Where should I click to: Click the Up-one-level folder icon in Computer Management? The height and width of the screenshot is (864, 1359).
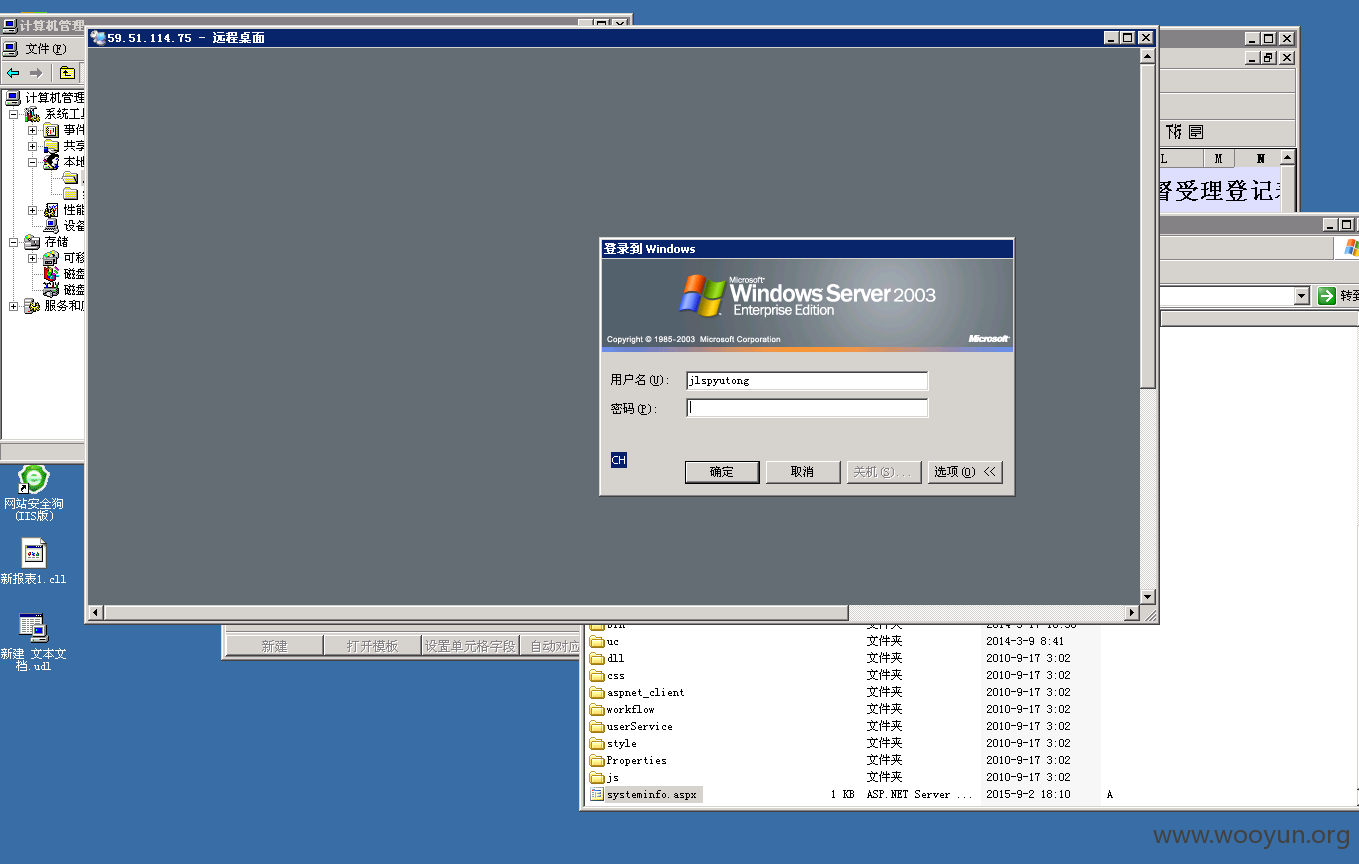pos(67,73)
